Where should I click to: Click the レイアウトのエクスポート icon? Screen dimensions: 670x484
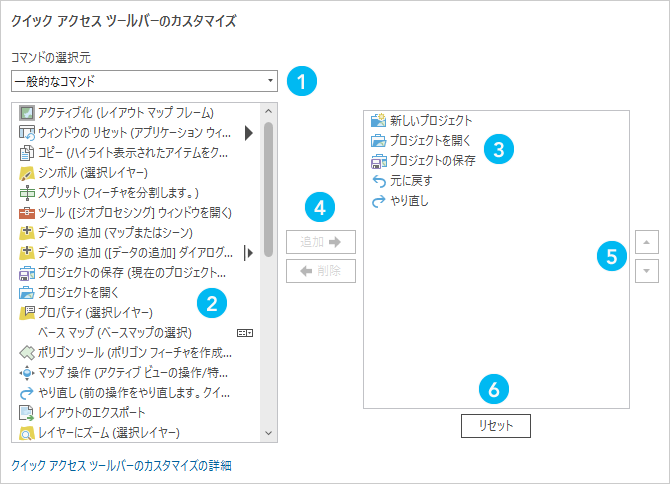(x=27, y=412)
